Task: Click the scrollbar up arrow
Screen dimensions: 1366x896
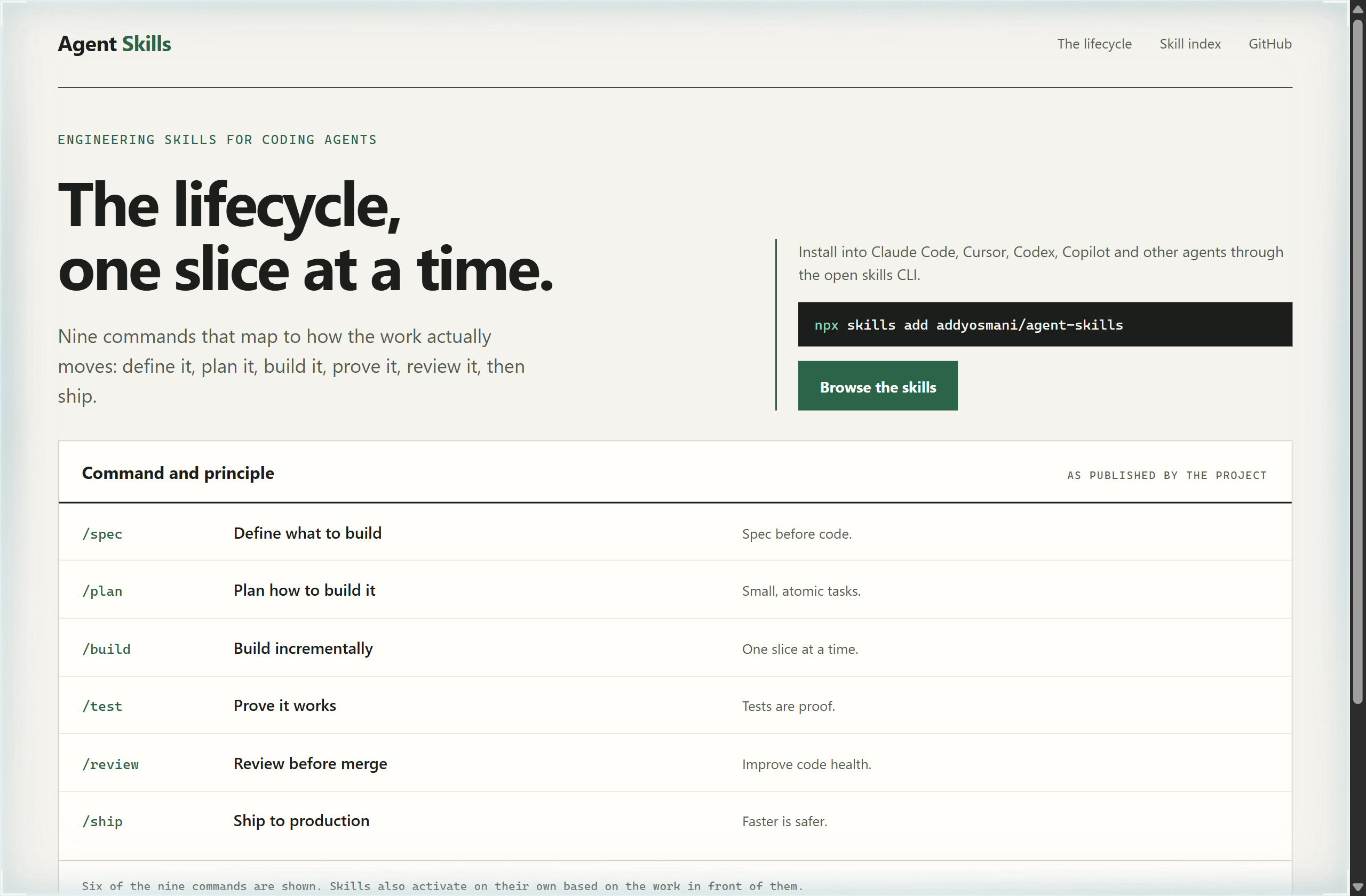Action: 1357,10
